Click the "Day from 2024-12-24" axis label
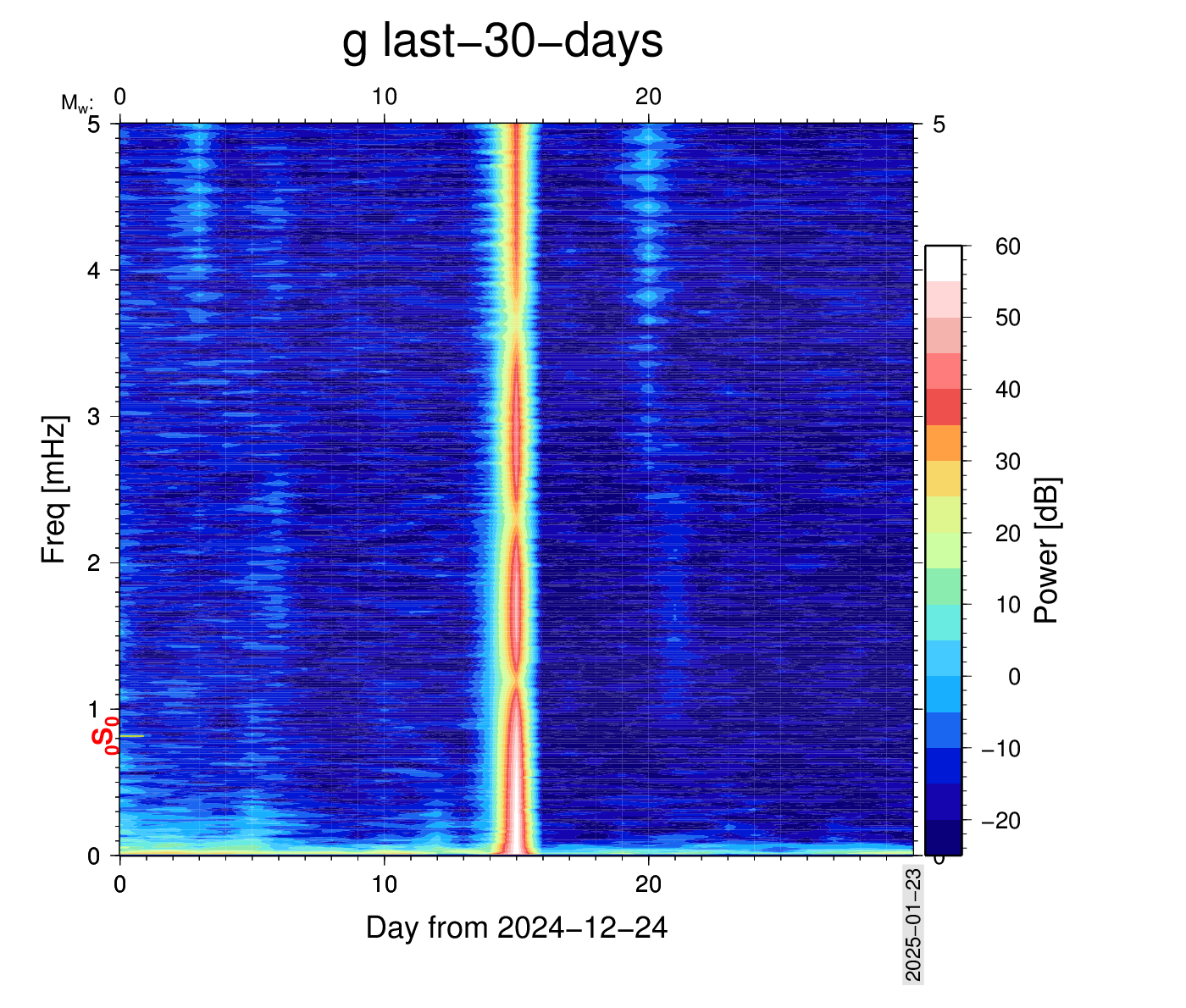Viewport: 1186px width, 1008px height. point(516,928)
